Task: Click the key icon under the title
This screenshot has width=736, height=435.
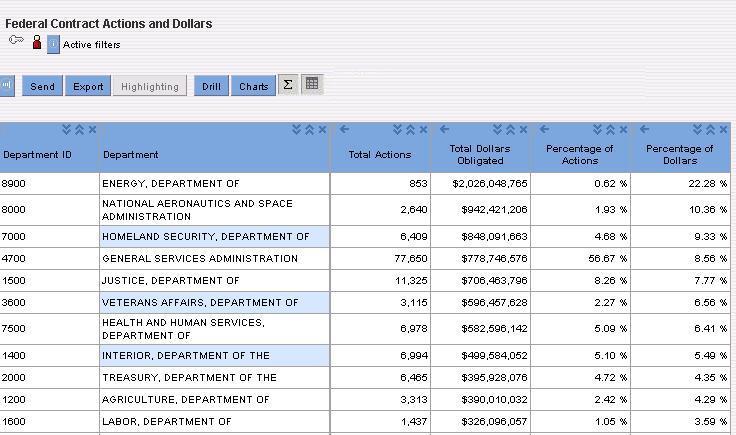Action: click(16, 40)
